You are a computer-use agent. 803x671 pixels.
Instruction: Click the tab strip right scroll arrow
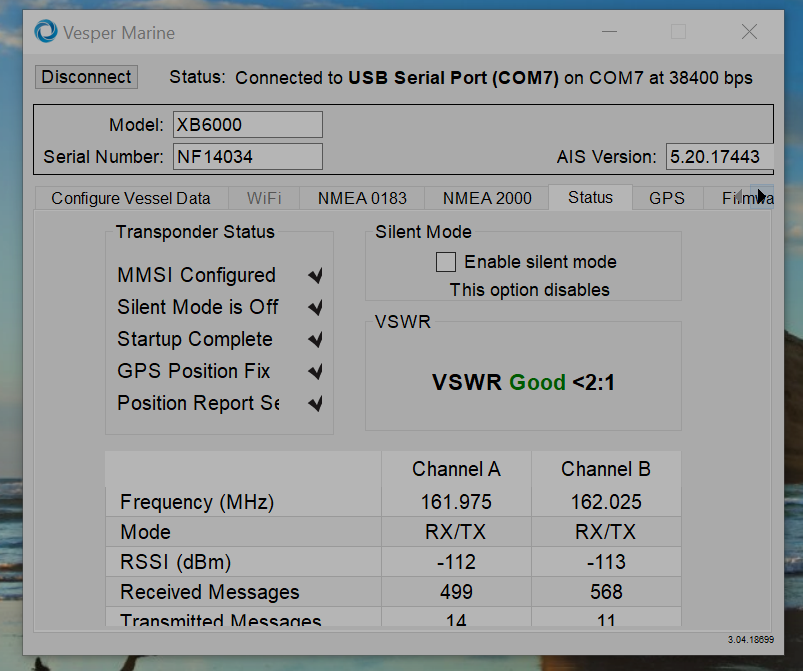(x=762, y=197)
